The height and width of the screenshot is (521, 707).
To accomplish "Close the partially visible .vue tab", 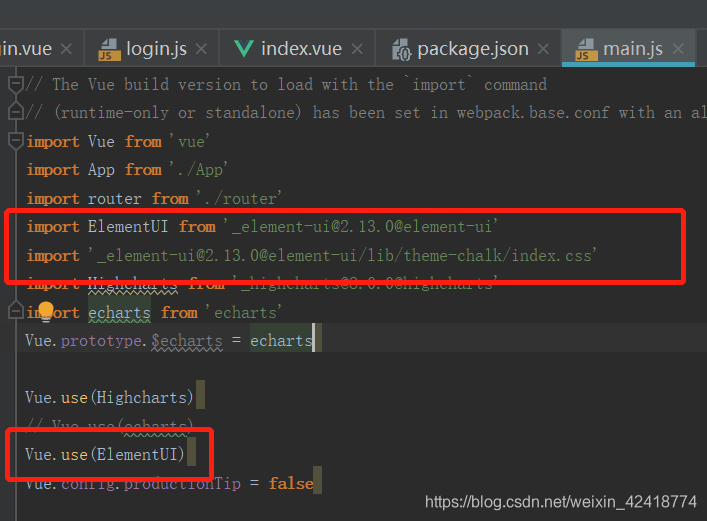I will [x=66, y=49].
